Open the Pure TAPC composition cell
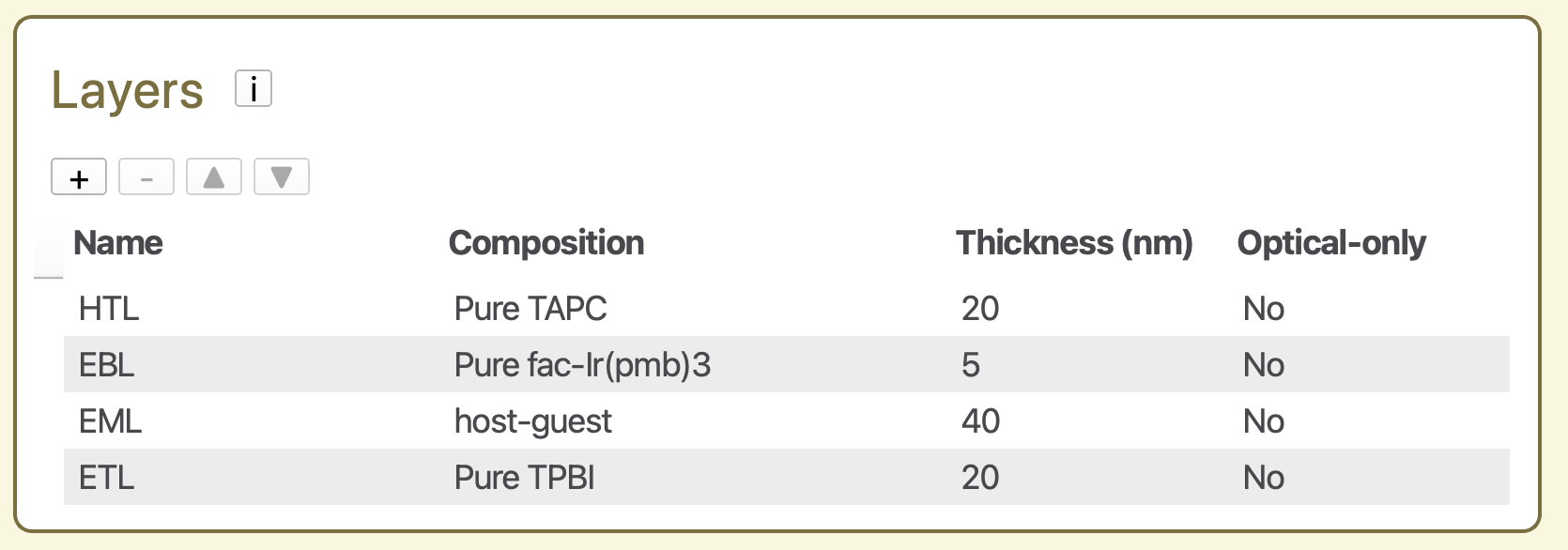This screenshot has height=550, width=1568. coord(530,309)
